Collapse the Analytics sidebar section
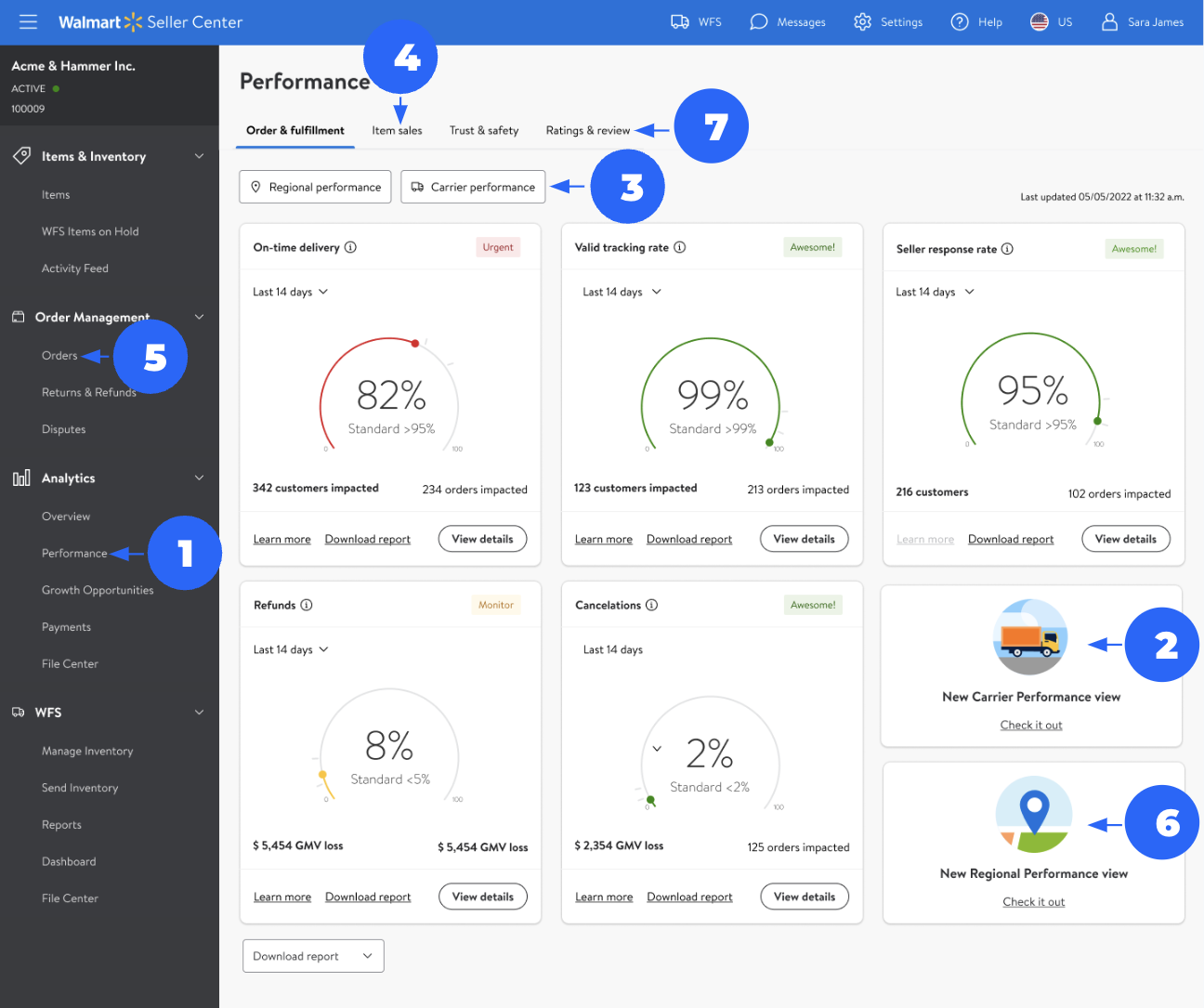 [x=199, y=478]
